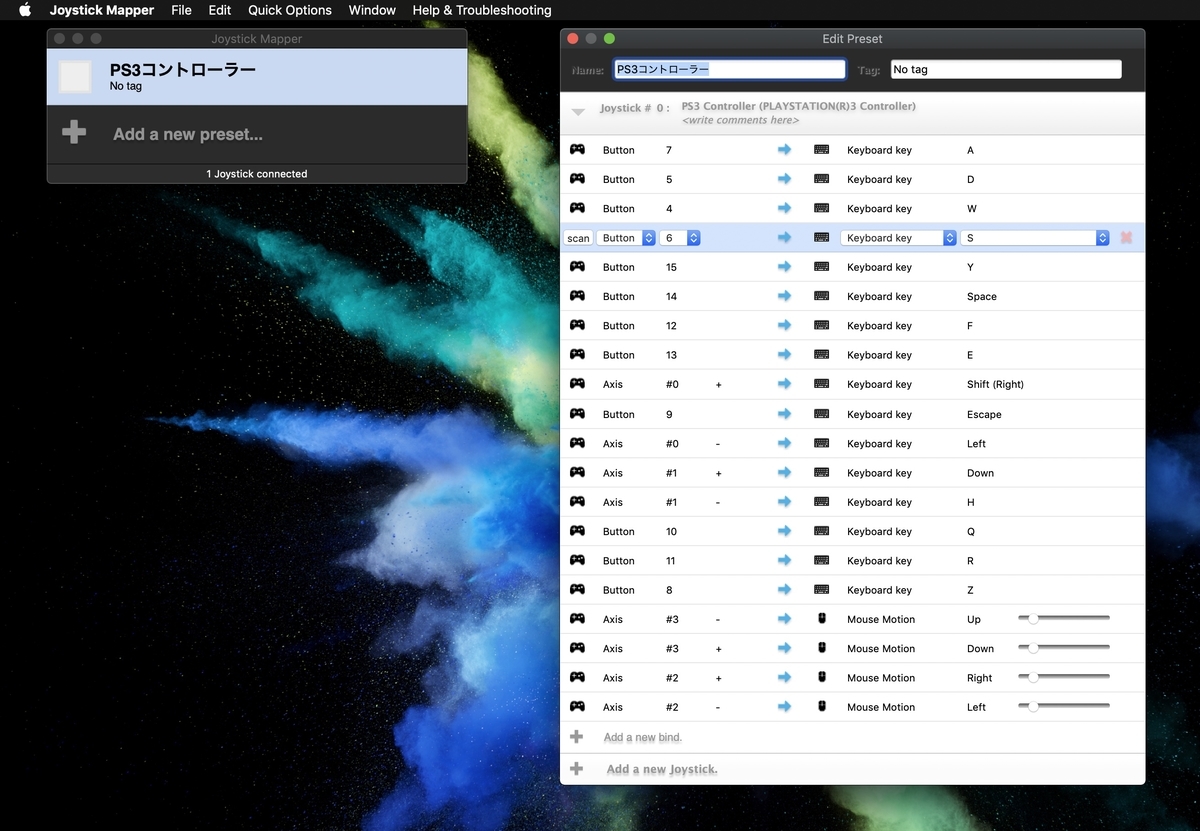This screenshot has width=1200, height=831.
Task: Click the keyboard icon on the key A row
Action: [x=822, y=150]
